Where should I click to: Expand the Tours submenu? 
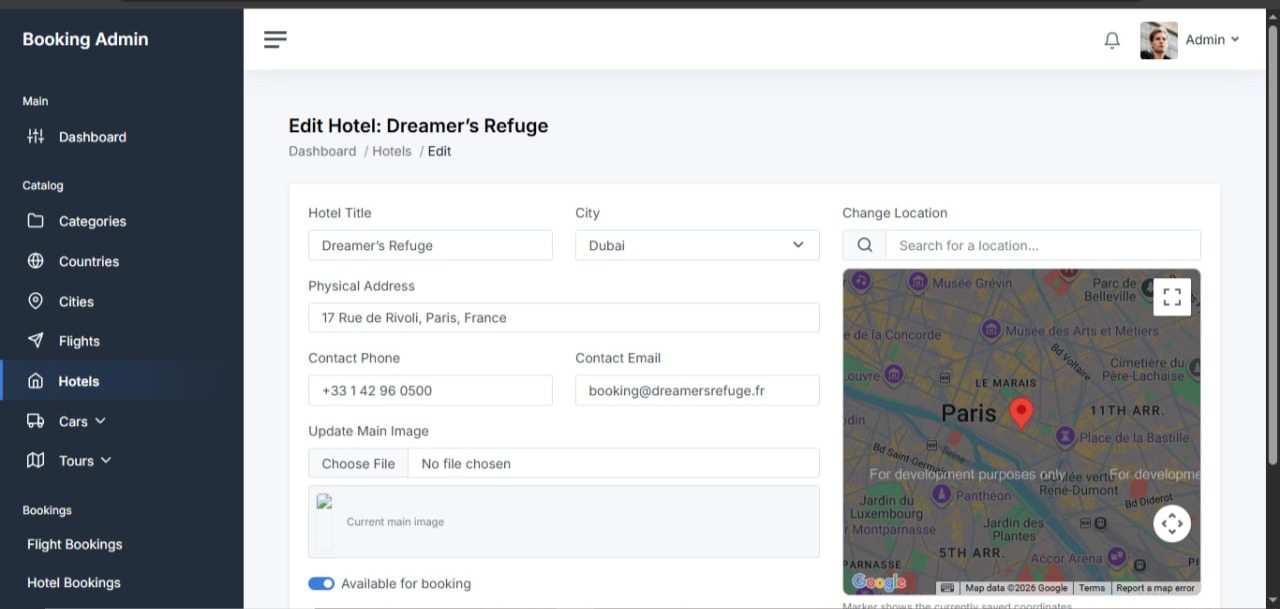[x=78, y=460]
